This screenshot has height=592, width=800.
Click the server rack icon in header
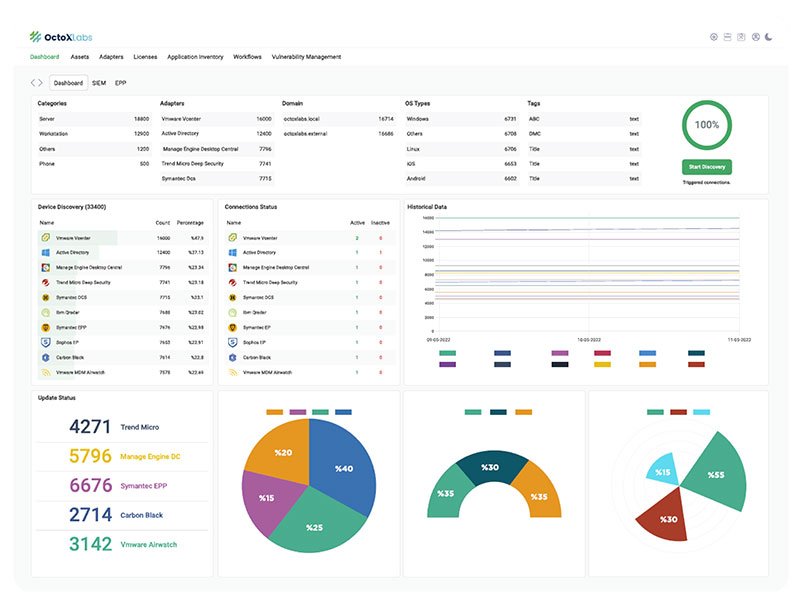point(728,37)
